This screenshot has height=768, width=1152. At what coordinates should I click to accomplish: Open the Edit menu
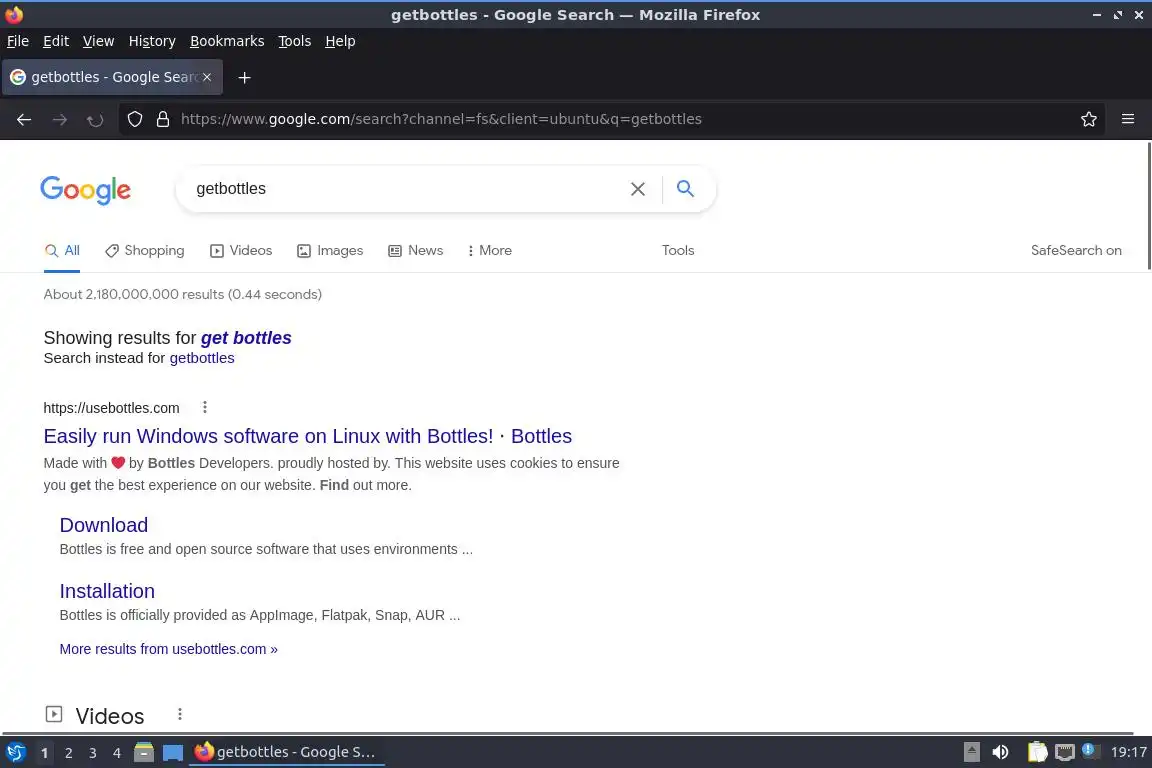pos(56,41)
